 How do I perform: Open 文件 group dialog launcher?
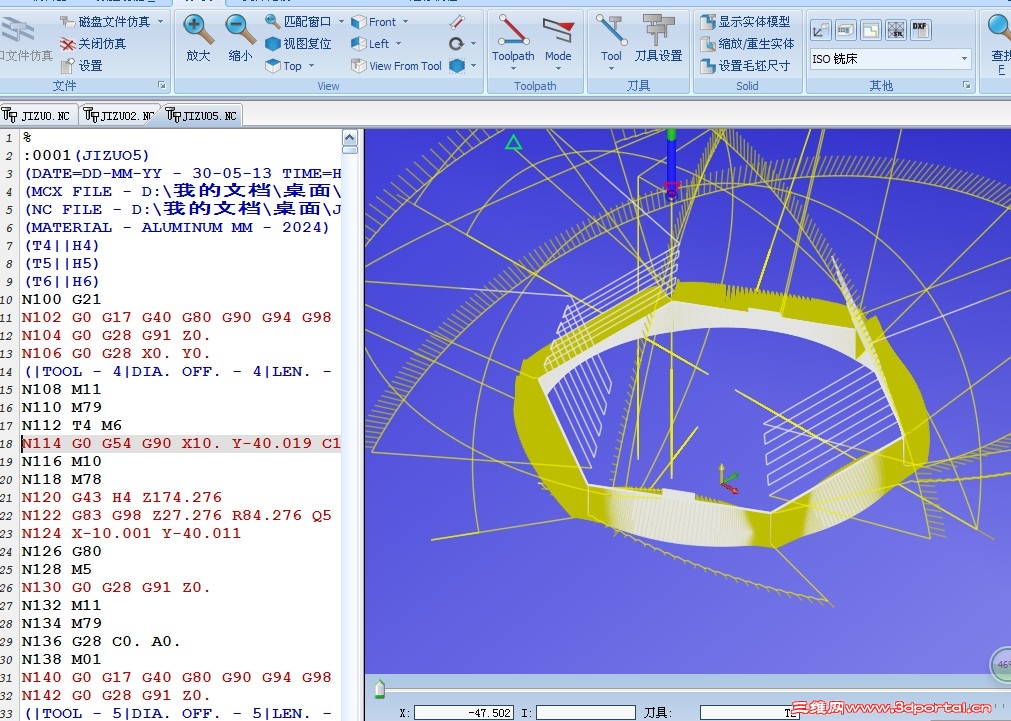[162, 85]
